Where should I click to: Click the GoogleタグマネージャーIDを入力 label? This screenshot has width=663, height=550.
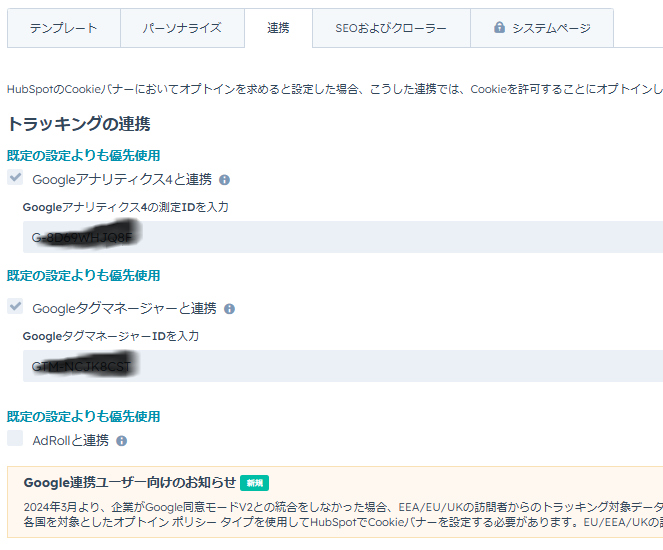[111, 336]
